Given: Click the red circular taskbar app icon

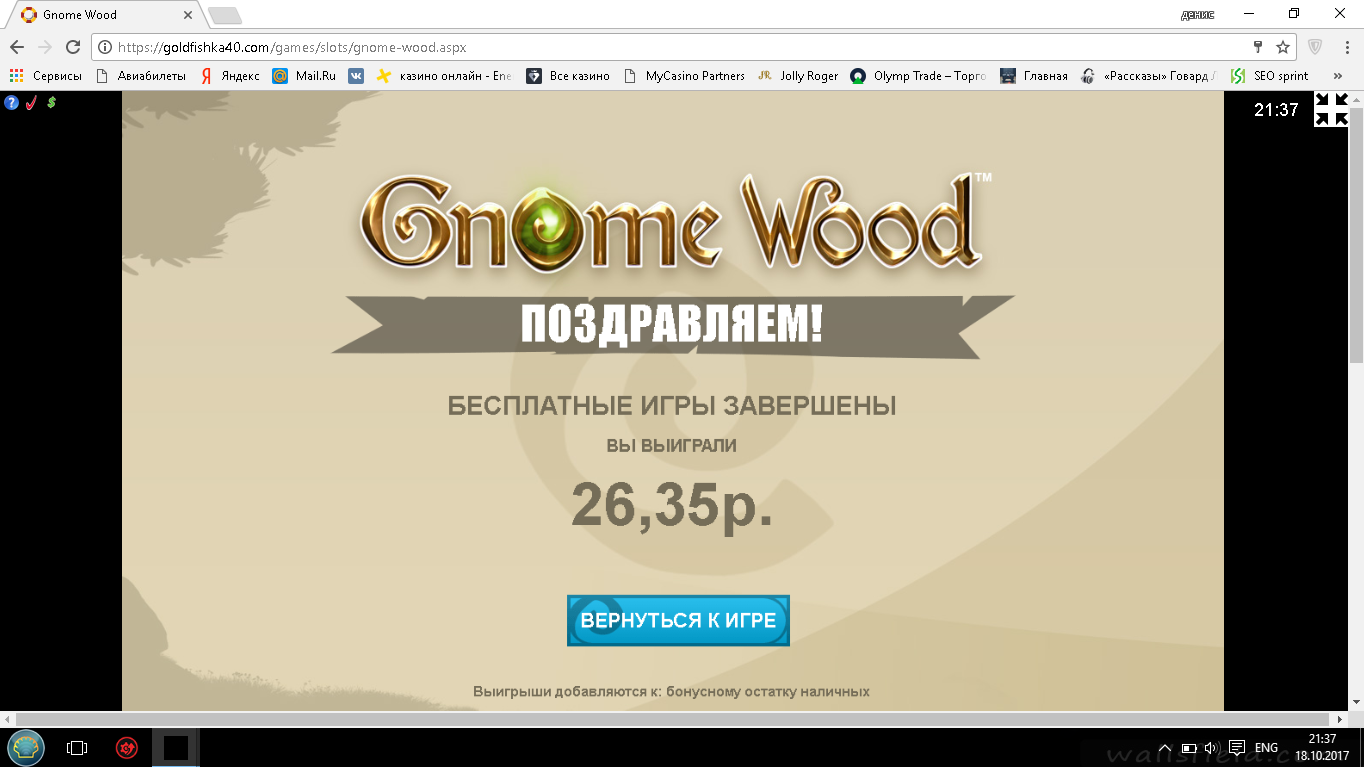Looking at the screenshot, I should pos(126,747).
